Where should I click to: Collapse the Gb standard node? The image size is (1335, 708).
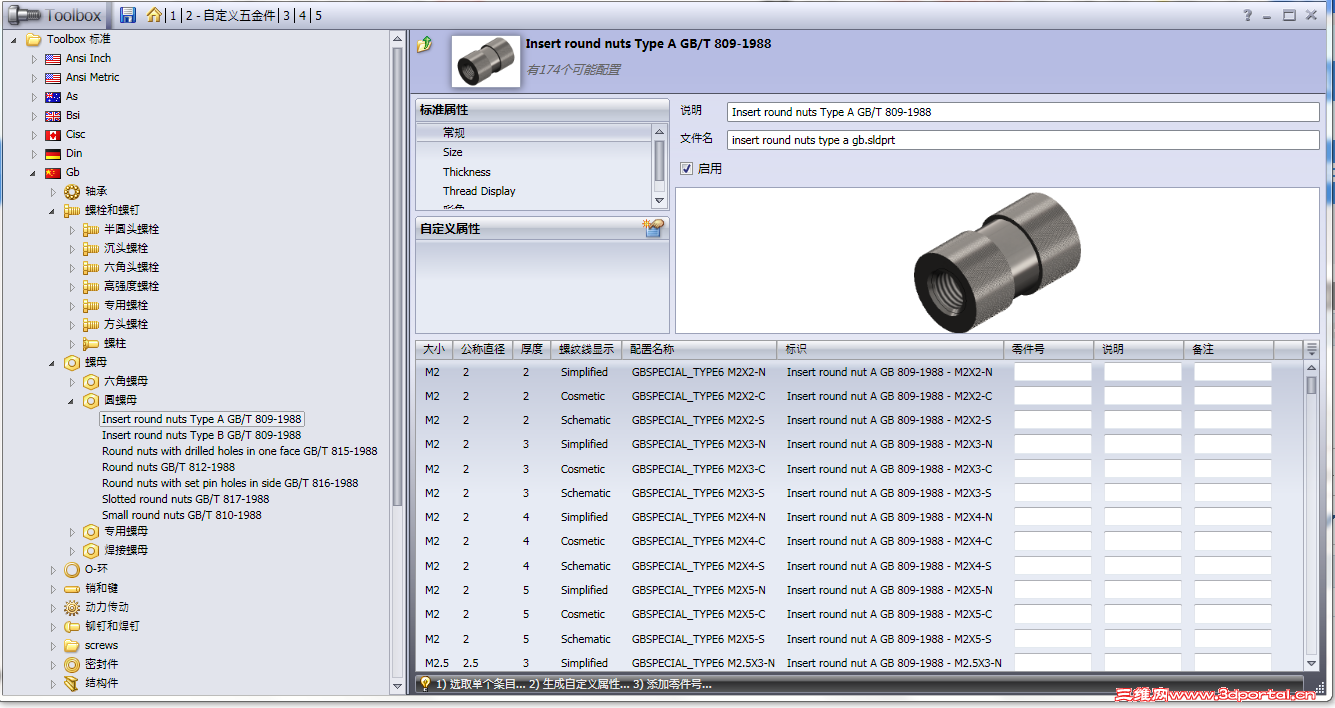[34, 173]
